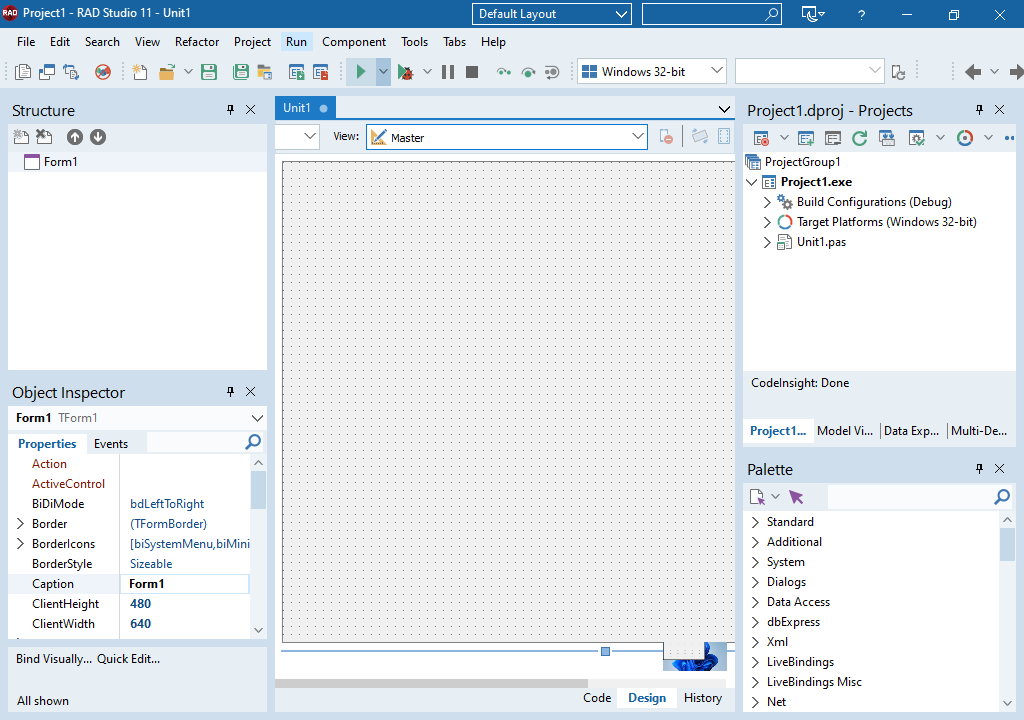Screen dimensions: 1024x720
Task: Click the purple arrow pointer in Palette
Action: [x=796, y=497]
